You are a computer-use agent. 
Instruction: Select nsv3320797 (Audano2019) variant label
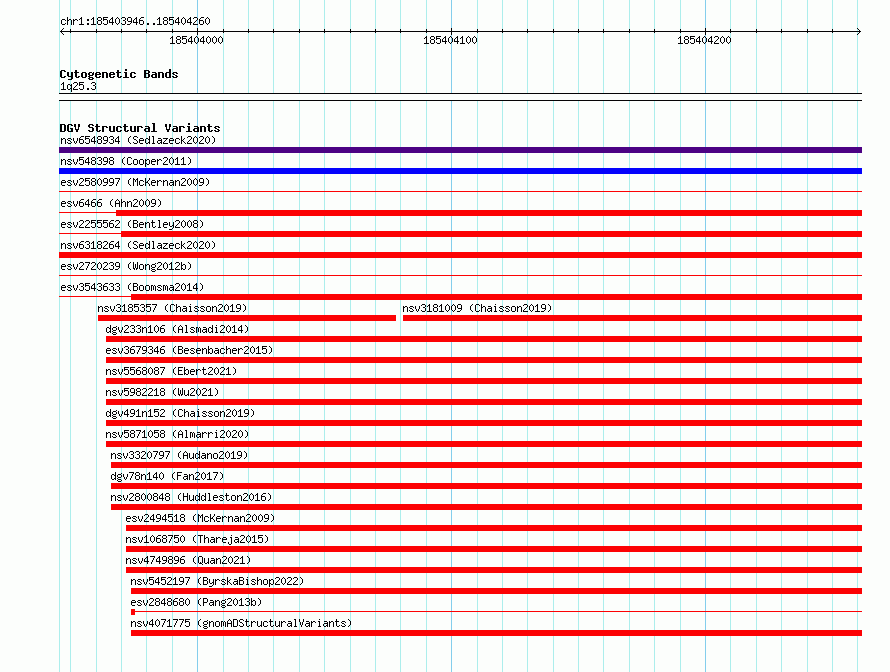tap(179, 455)
